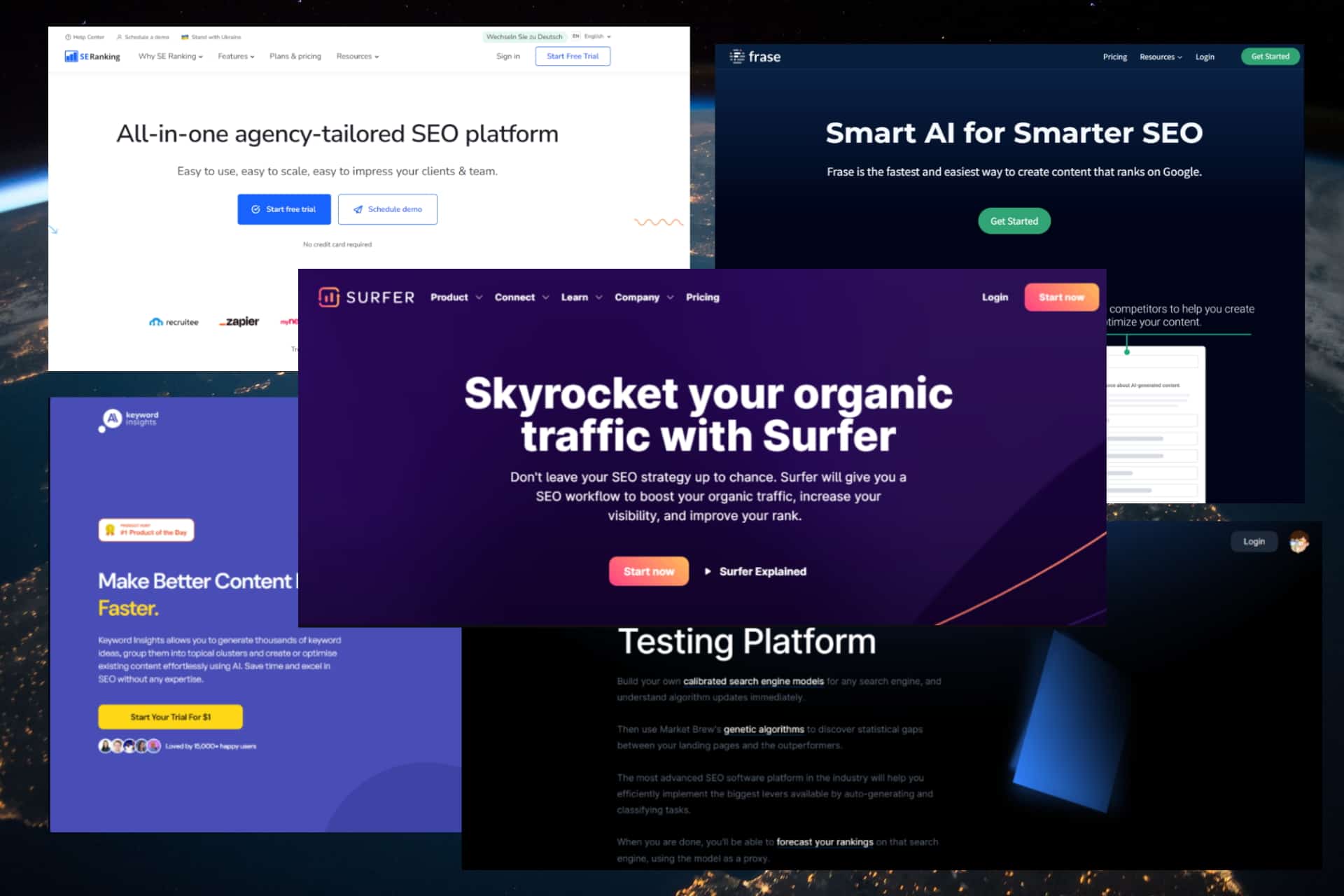Click the Get Started button under frase headline

point(1014,221)
